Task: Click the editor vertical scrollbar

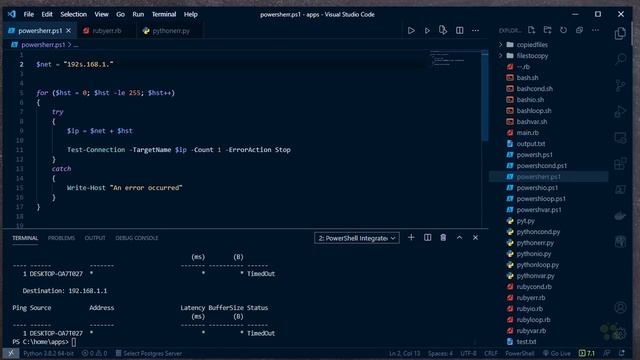Action: coord(484,96)
